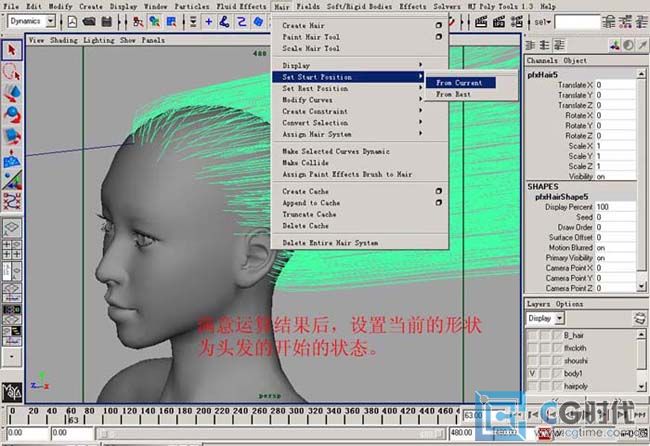Toggle visibility box of B_hair layer
Image resolution: width=650 pixels, height=446 pixels.
[x=533, y=335]
